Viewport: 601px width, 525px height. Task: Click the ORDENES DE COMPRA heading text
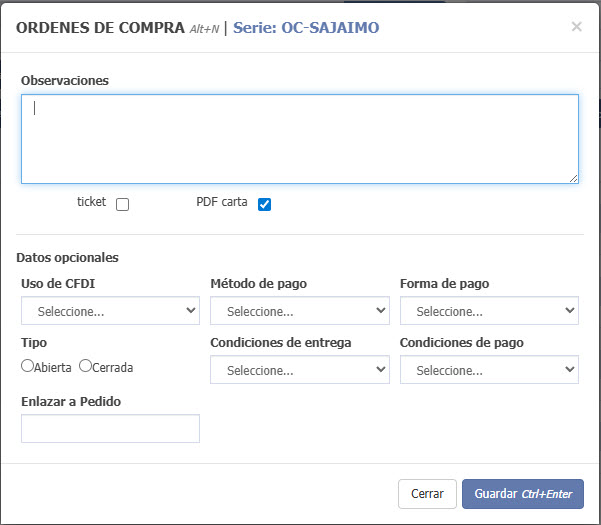(x=100, y=28)
